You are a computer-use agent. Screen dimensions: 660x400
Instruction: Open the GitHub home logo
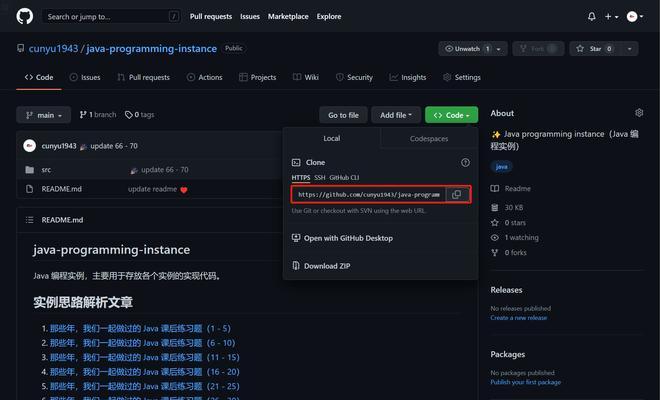24,16
